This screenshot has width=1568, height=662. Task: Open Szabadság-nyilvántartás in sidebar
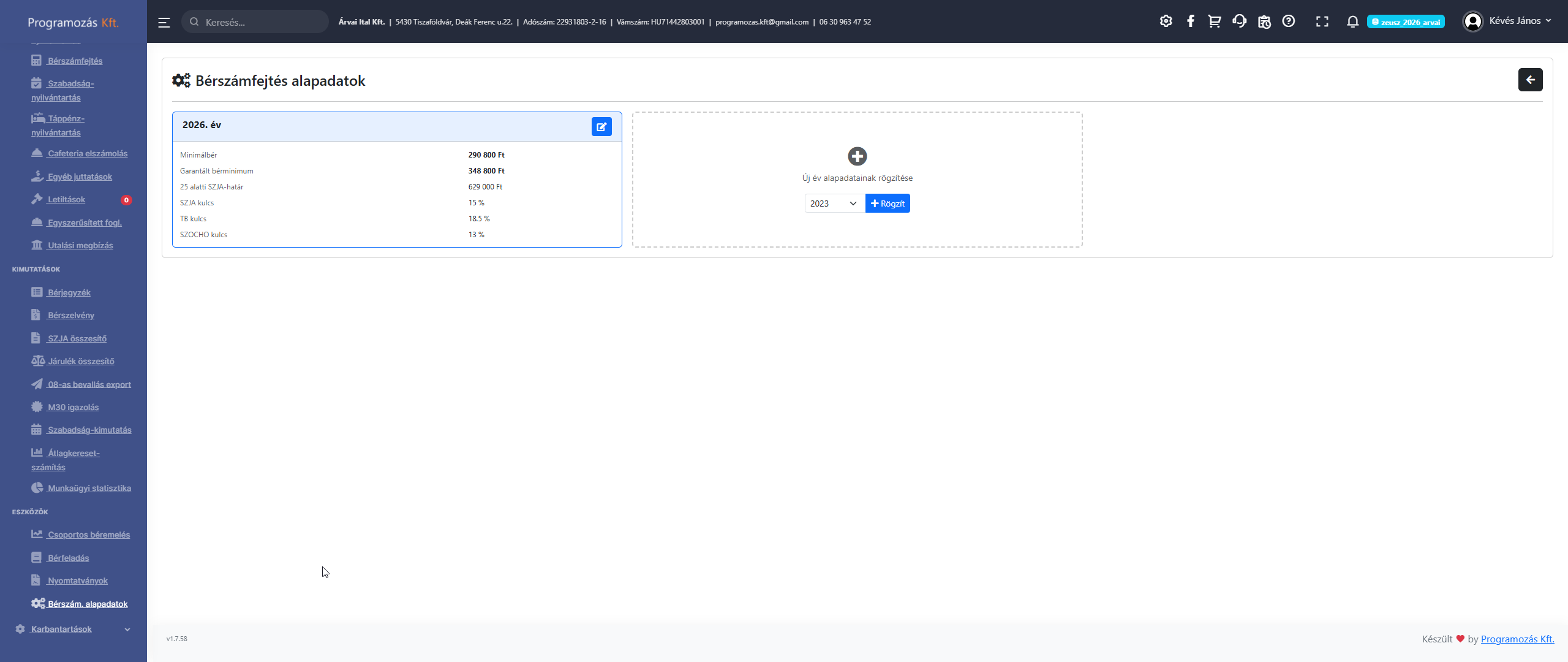[63, 90]
